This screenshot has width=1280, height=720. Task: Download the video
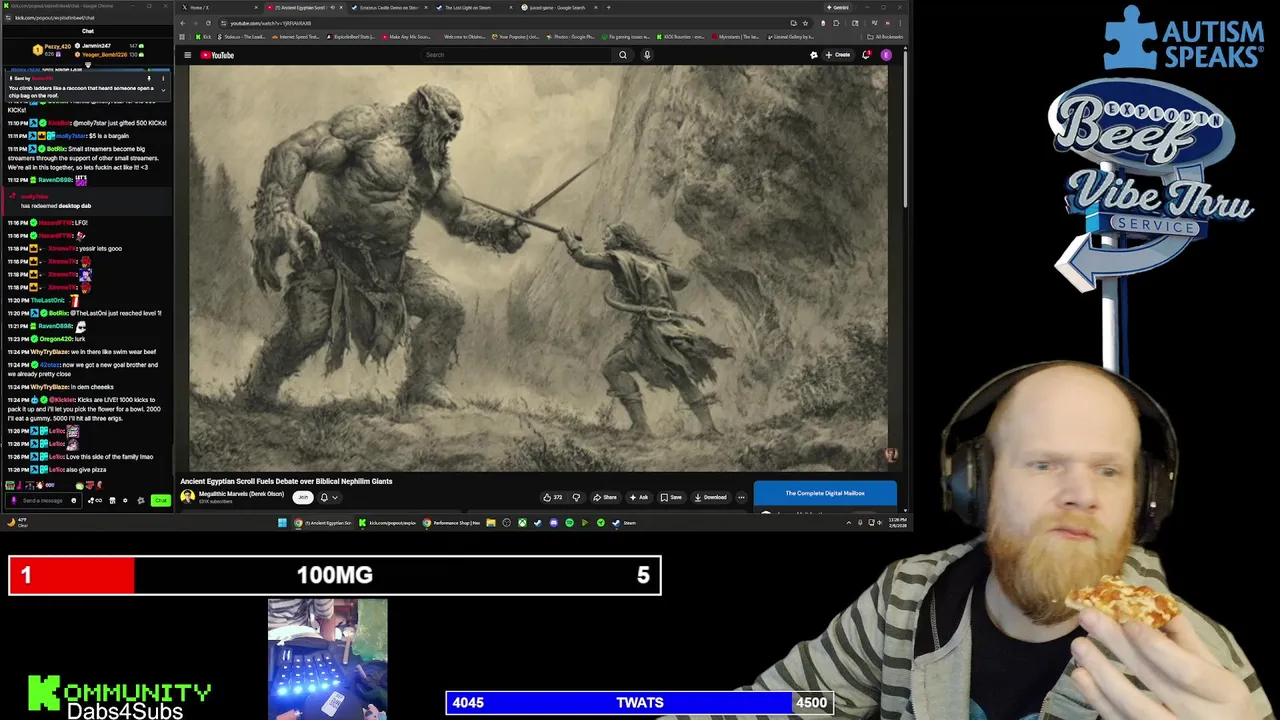pos(709,497)
